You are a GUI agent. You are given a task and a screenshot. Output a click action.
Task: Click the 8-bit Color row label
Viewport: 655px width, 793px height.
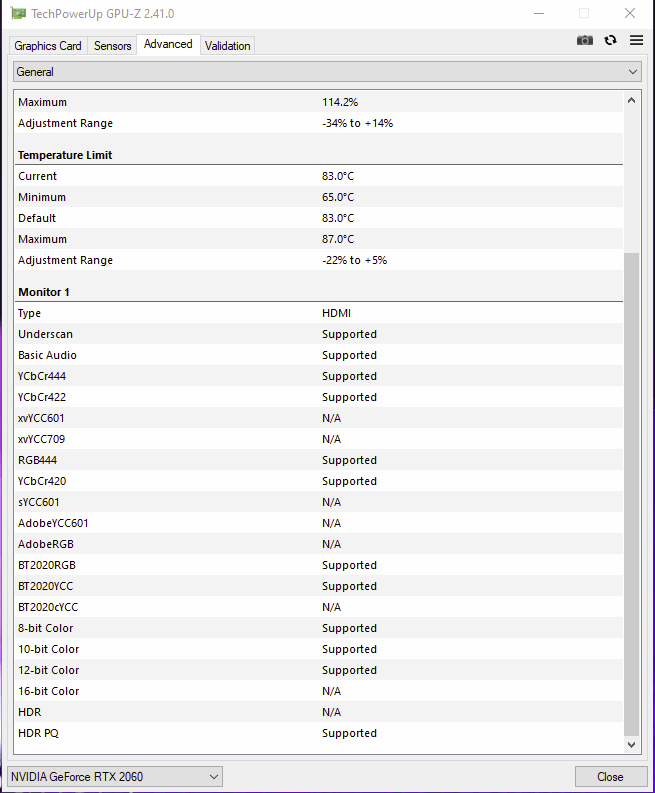point(46,628)
